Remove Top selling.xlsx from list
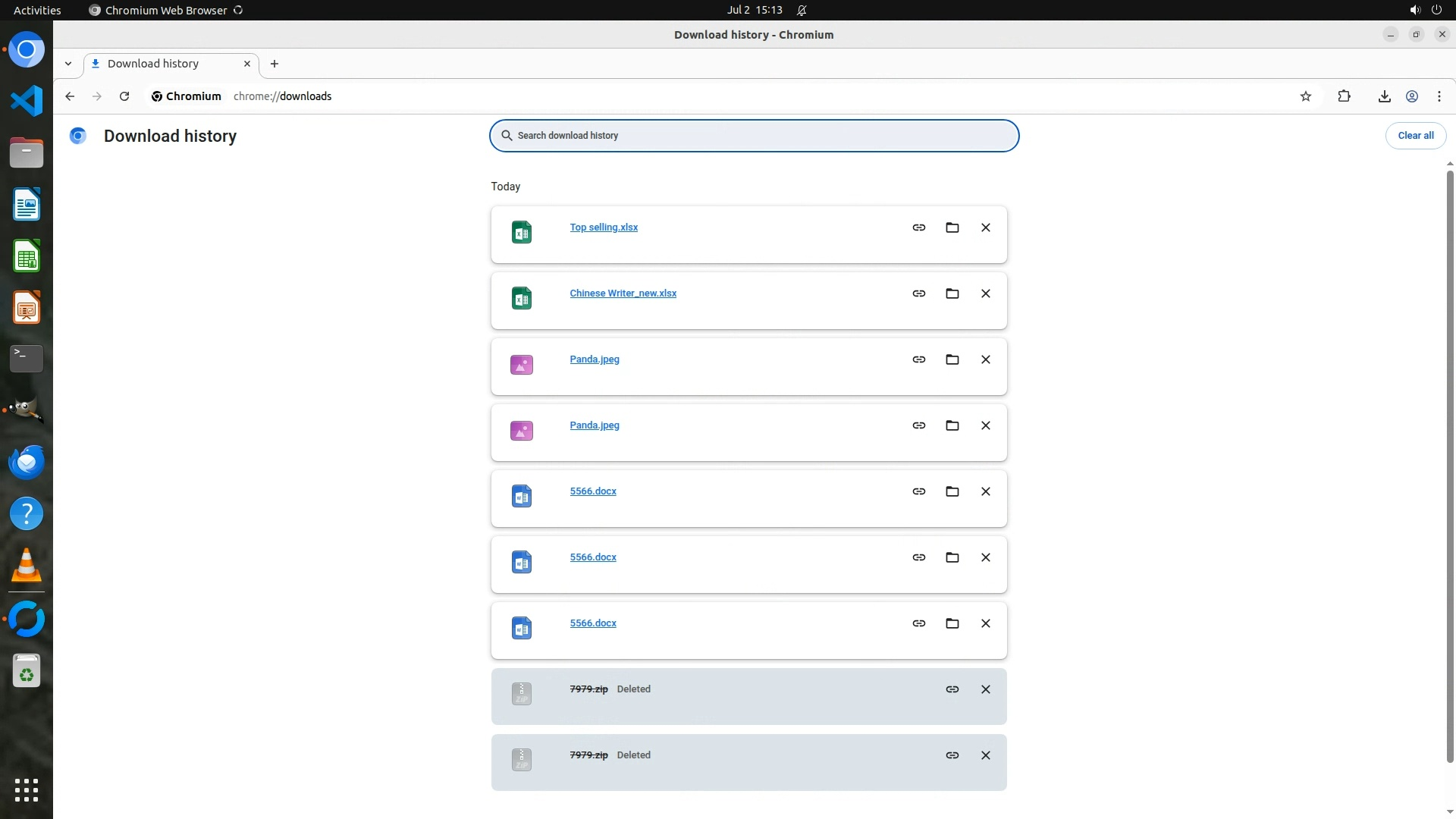This screenshot has width=1456, height=819. 985,227
